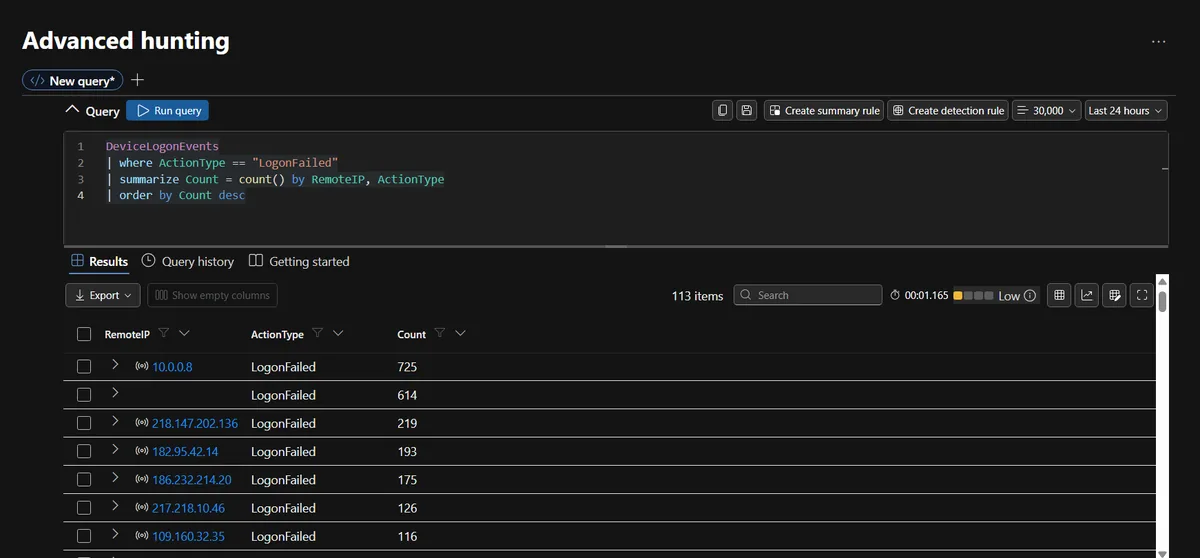This screenshot has width=1200, height=558.
Task: Select the New query* tab
Action: tap(73, 81)
